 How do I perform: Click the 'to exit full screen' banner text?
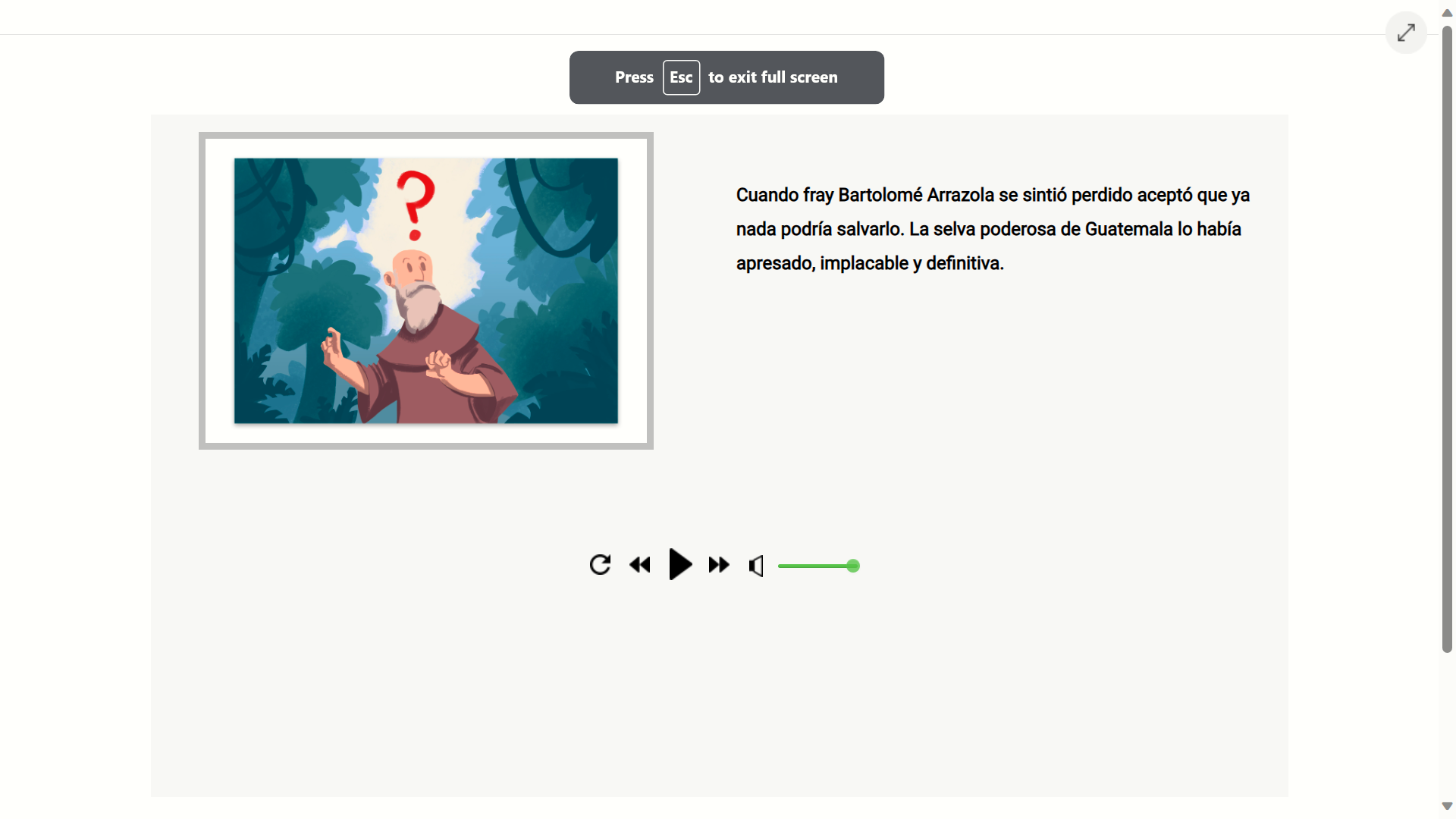click(773, 77)
